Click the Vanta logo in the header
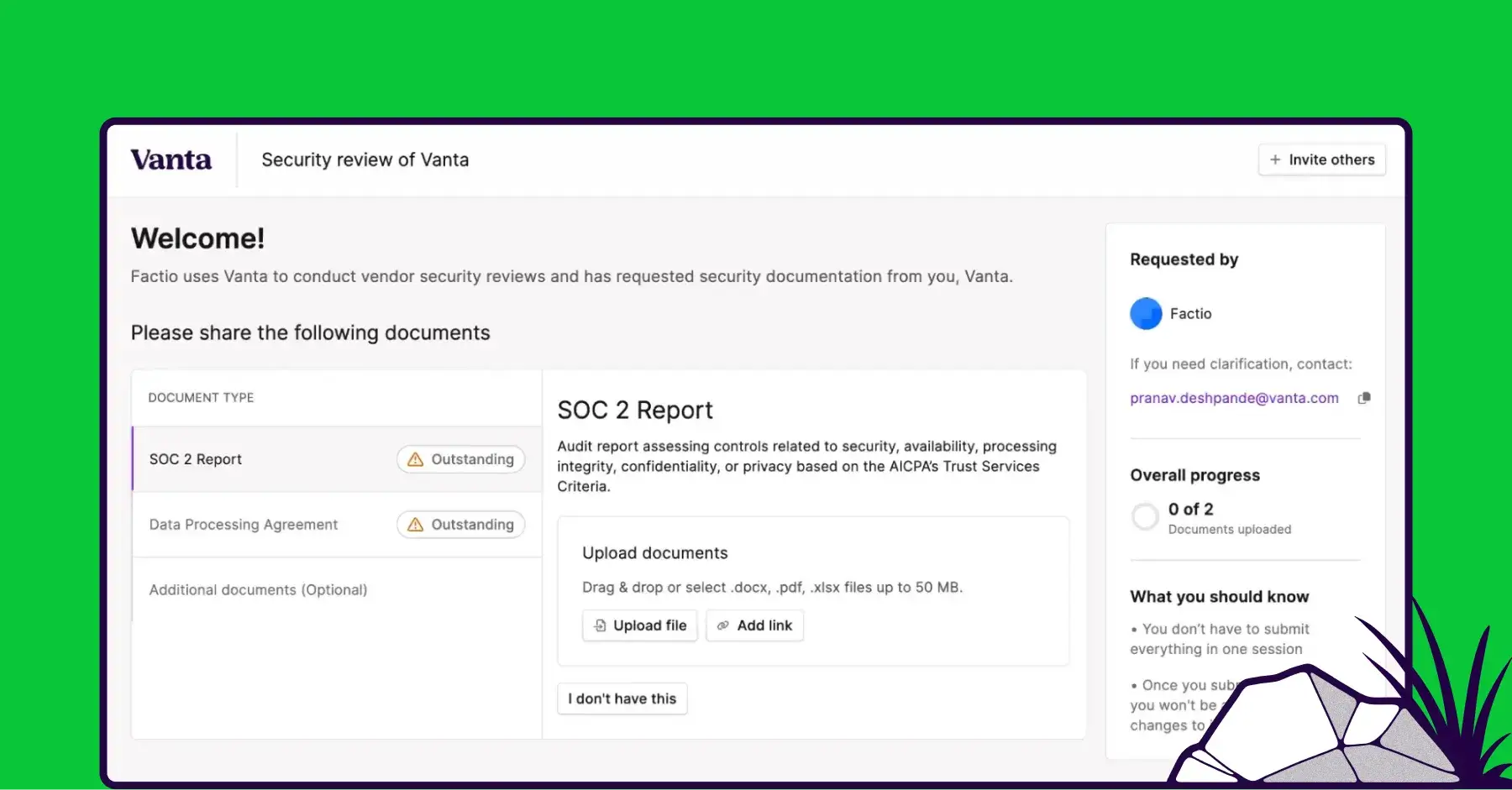 [171, 159]
